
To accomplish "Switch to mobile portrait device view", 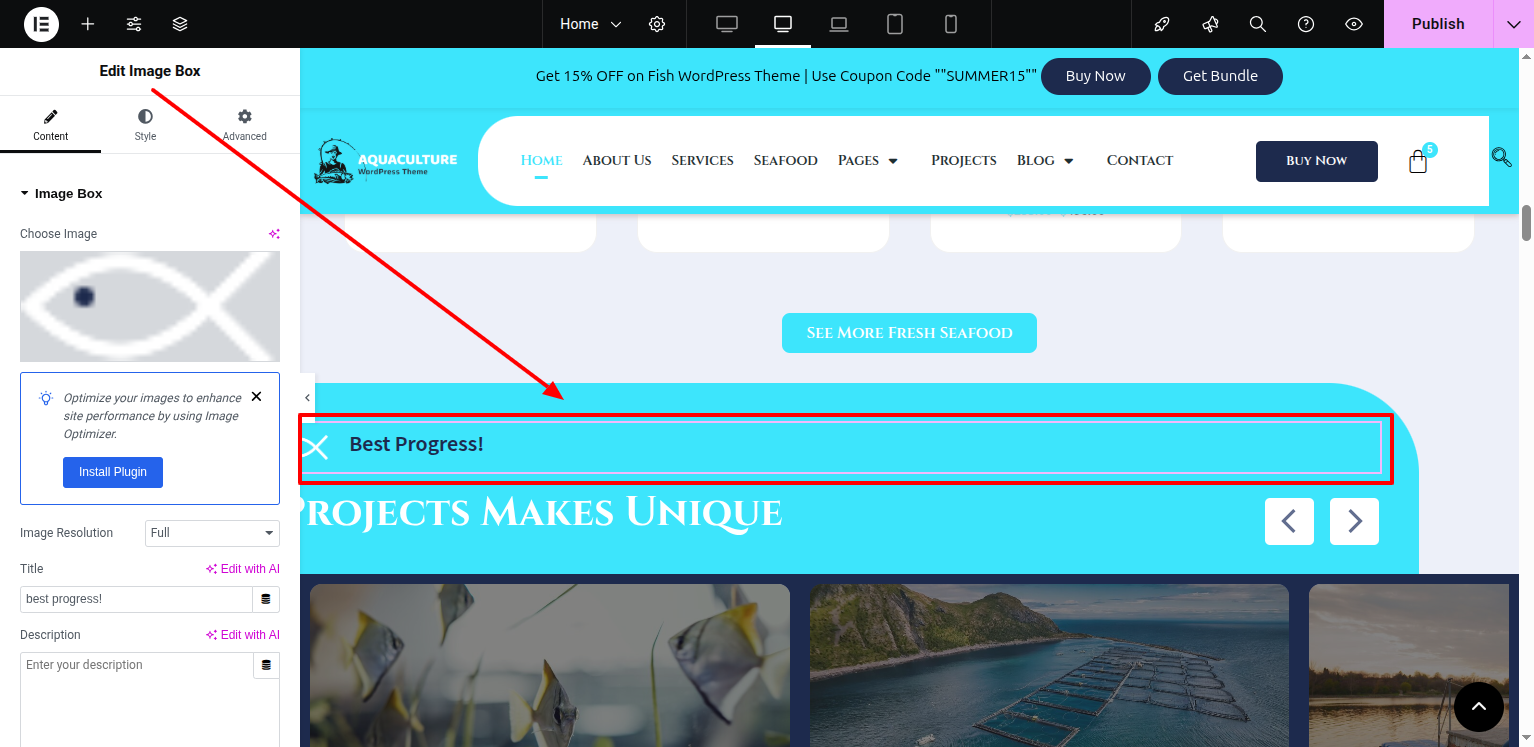I will pyautogui.click(x=951, y=24).
